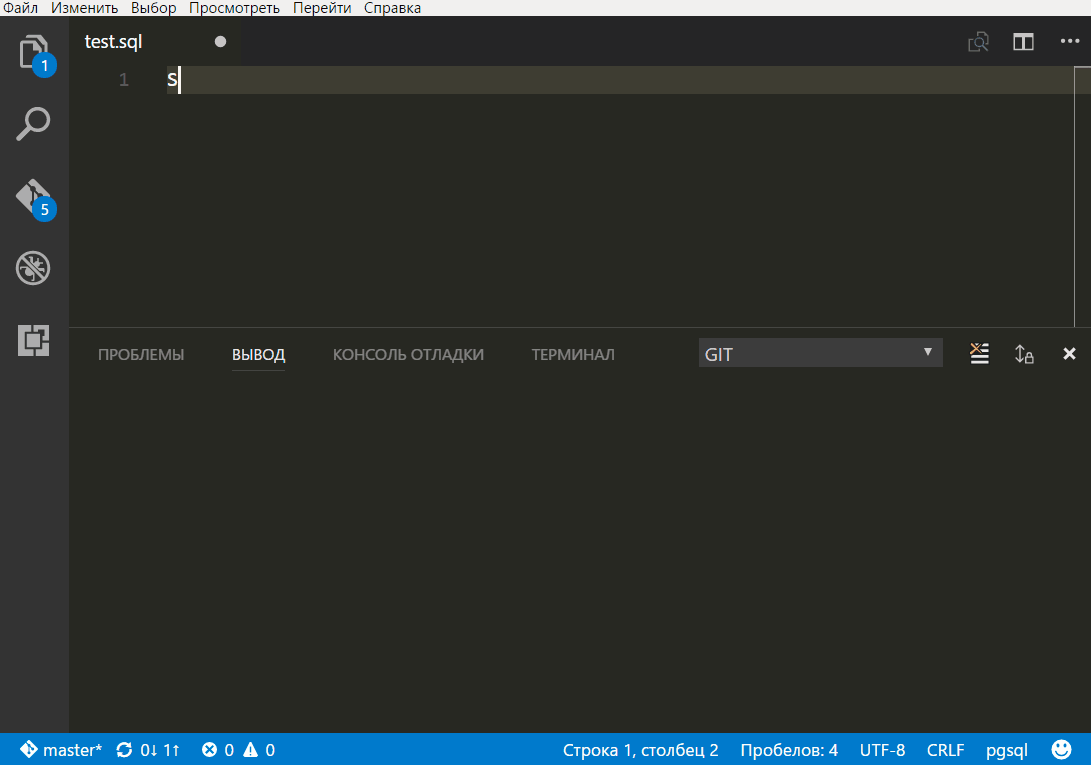Clear the output panel contents
Viewport: 1091px width, 765px height.
coord(979,353)
